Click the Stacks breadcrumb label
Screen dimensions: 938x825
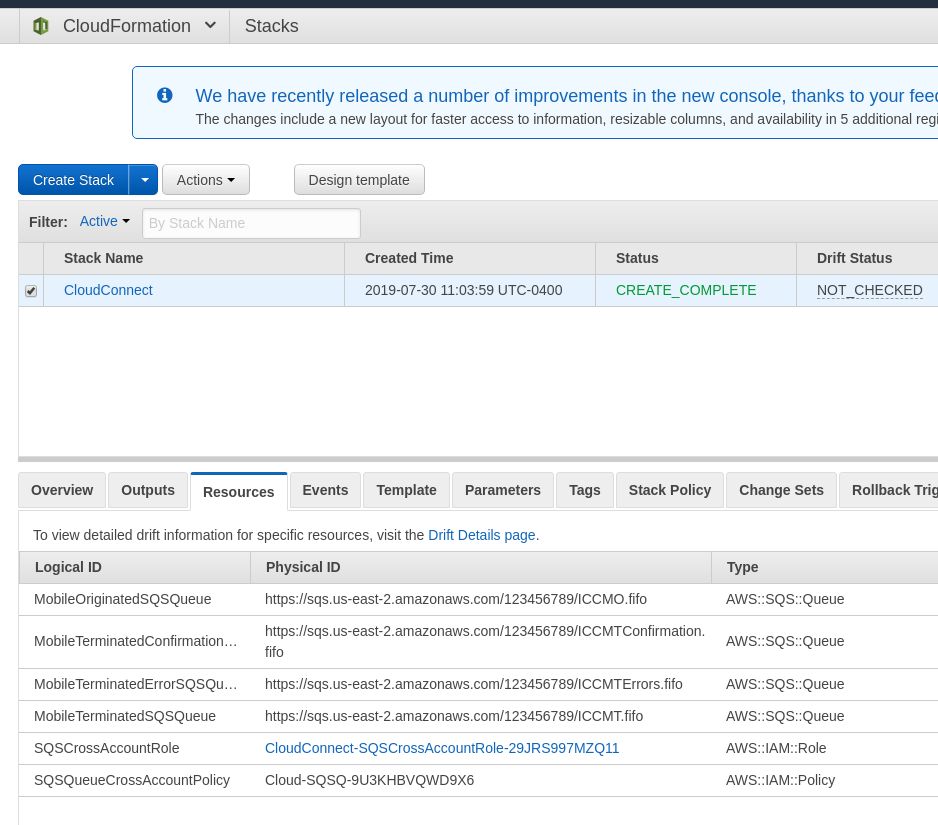click(272, 26)
